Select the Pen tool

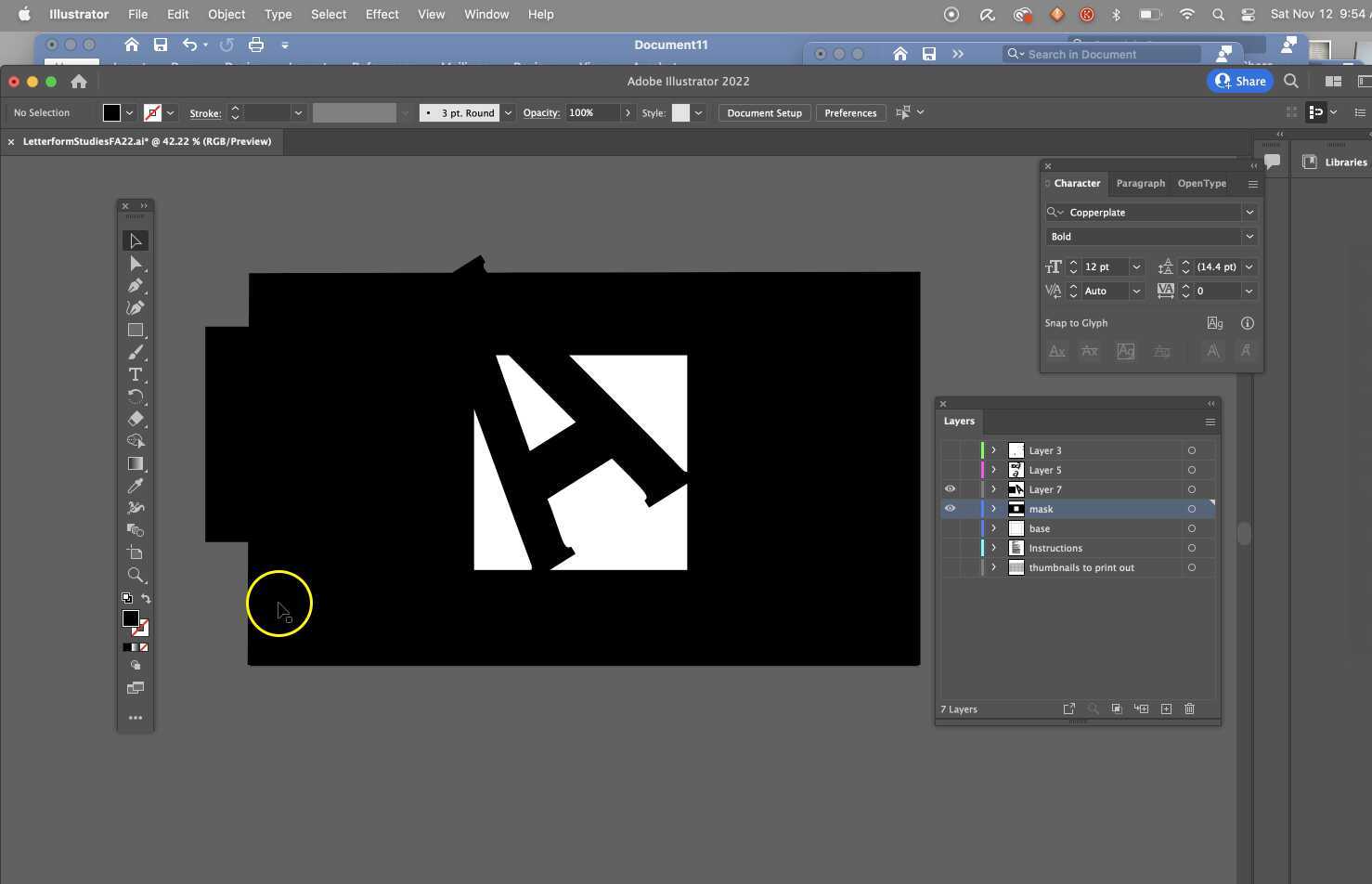pyautogui.click(x=136, y=285)
